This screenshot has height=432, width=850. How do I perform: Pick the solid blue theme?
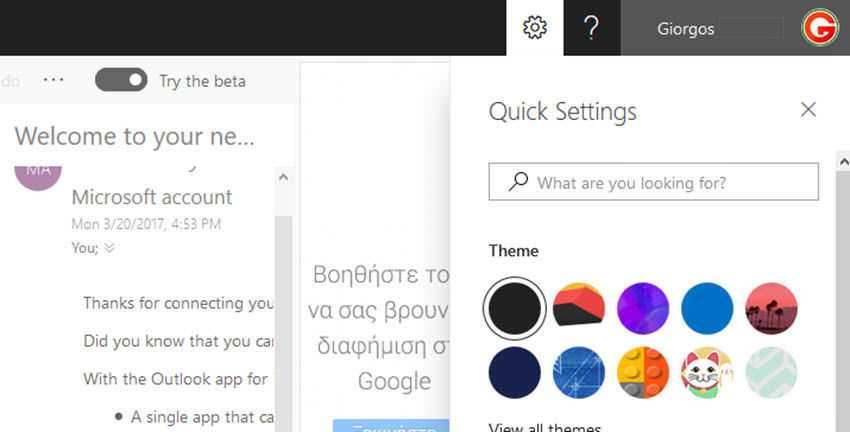pos(707,308)
